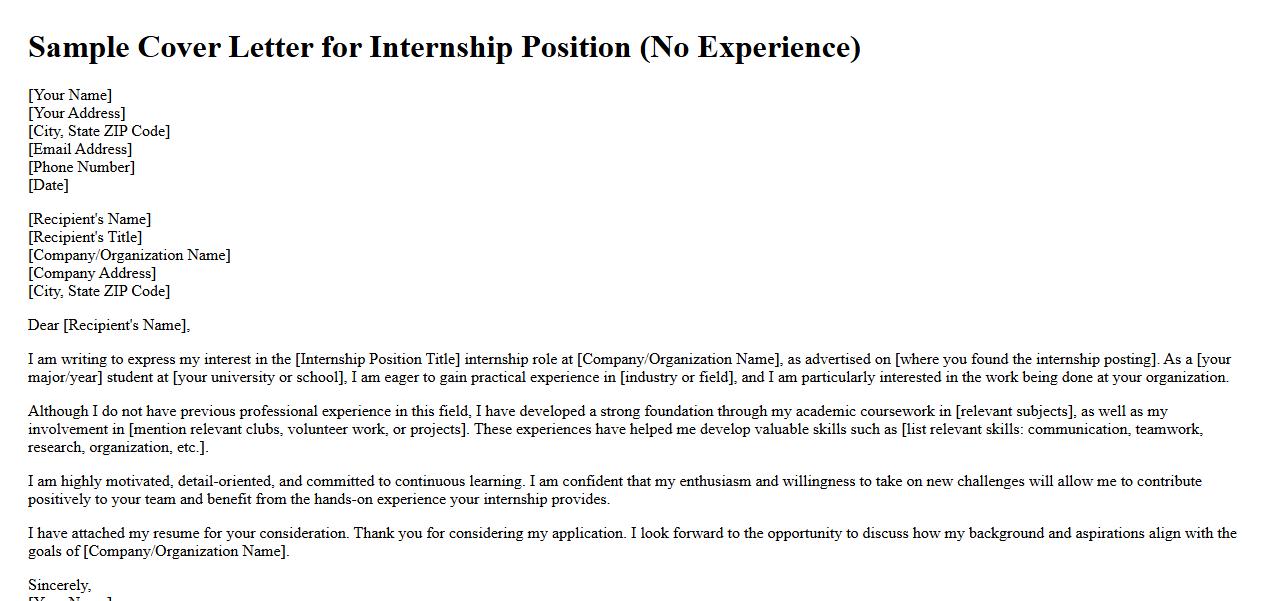
Task: Click the [Your Address] placeholder line
Action: pos(77,113)
